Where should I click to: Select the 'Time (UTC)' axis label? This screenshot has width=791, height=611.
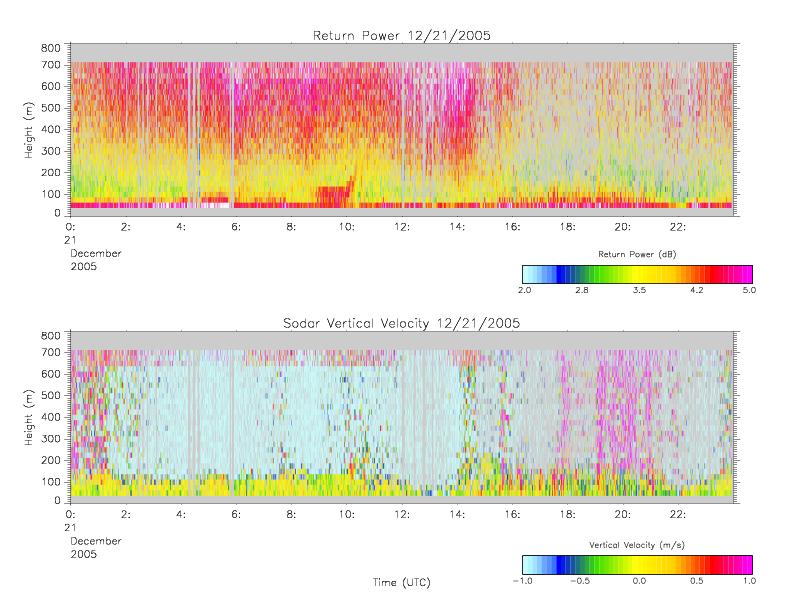402,582
